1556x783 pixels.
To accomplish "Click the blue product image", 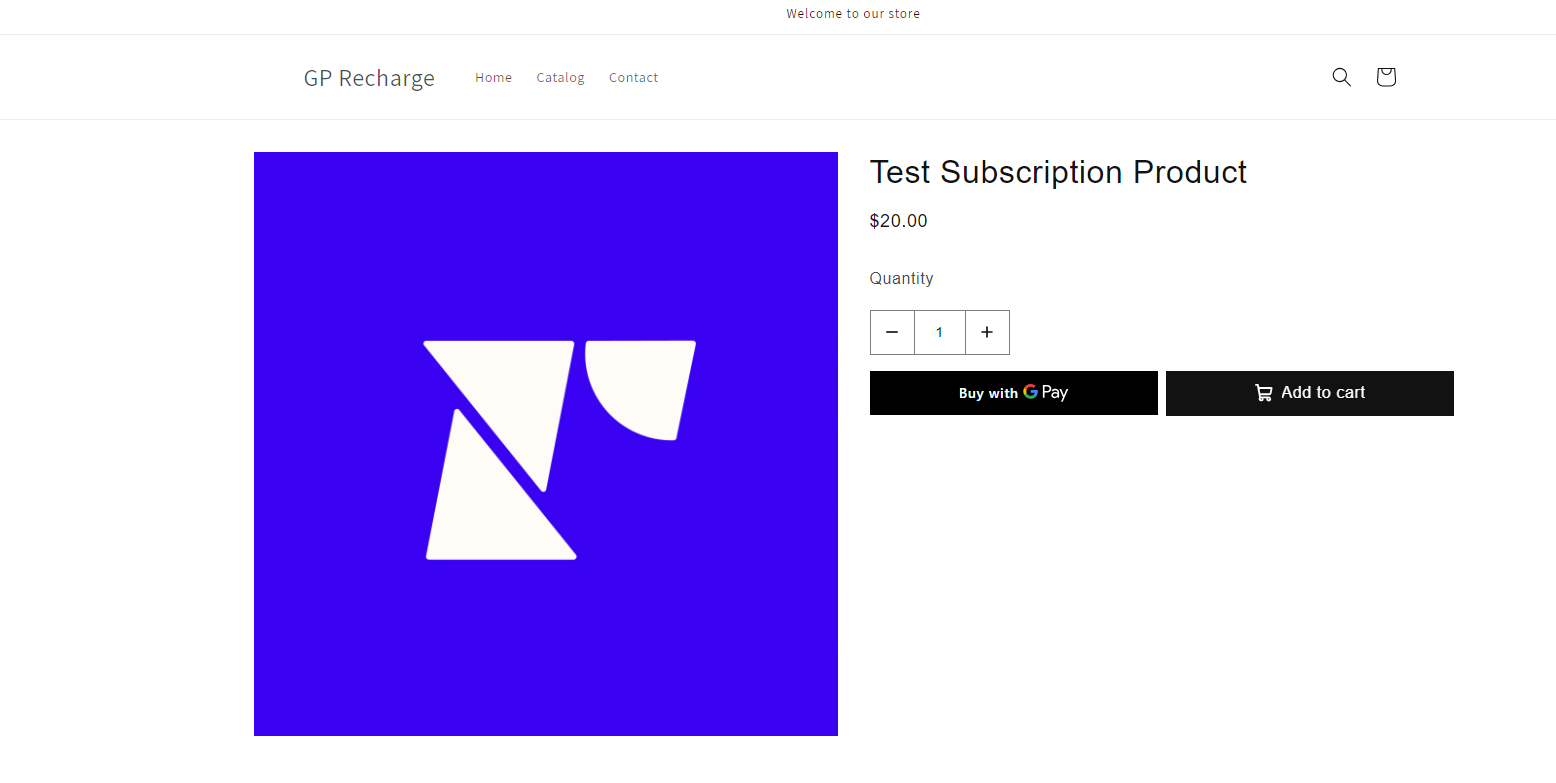I will pos(545,444).
